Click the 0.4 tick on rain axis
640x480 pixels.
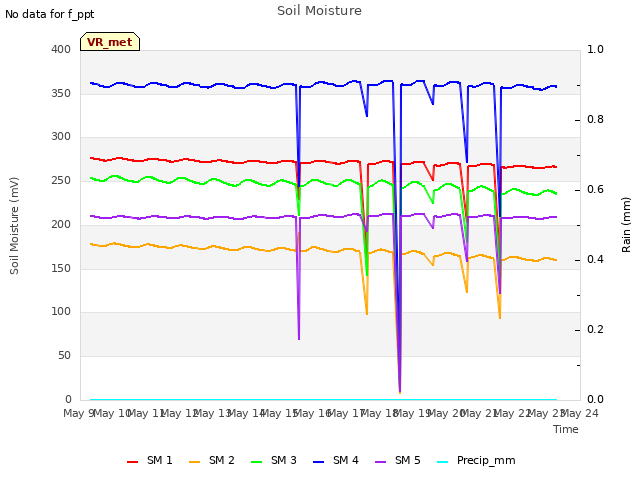tap(595, 260)
